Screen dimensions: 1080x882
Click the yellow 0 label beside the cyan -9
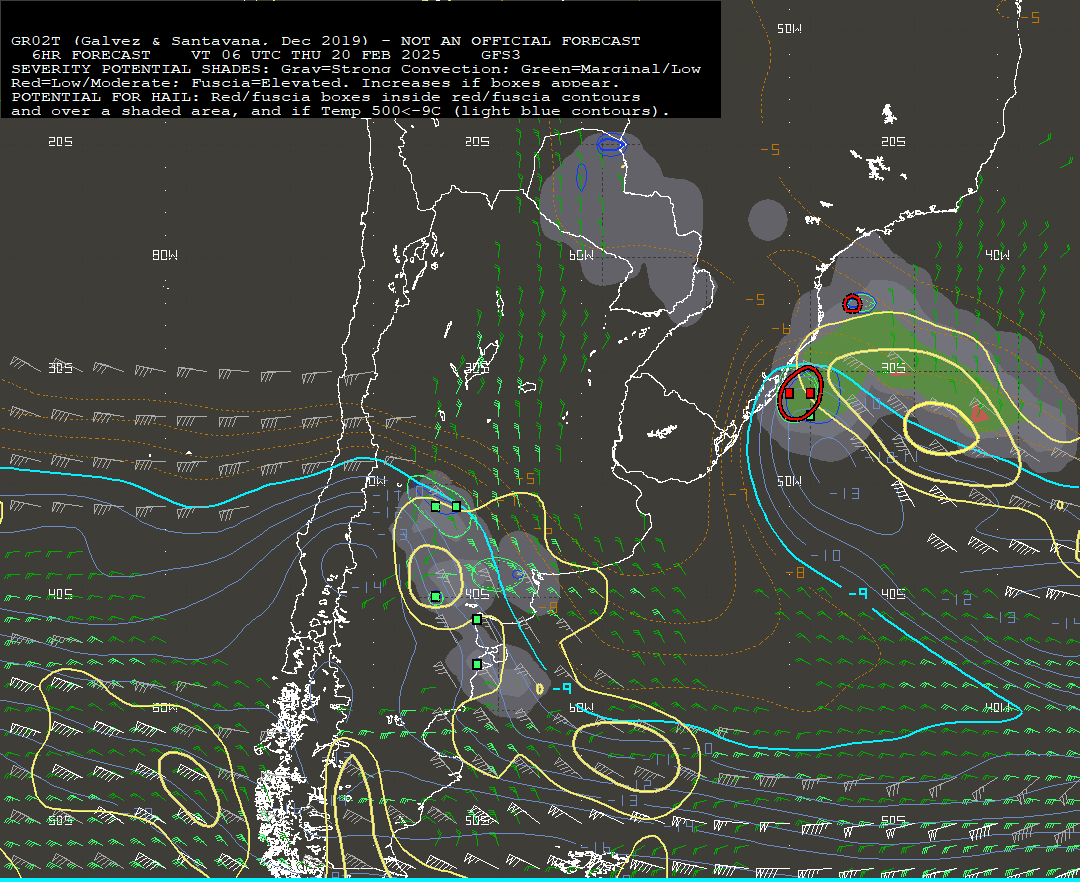[x=540, y=689]
